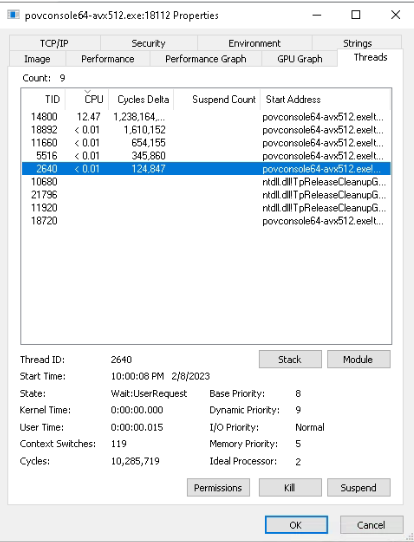414x542 pixels.
Task: Suspend the selected thread
Action: [x=358, y=487]
